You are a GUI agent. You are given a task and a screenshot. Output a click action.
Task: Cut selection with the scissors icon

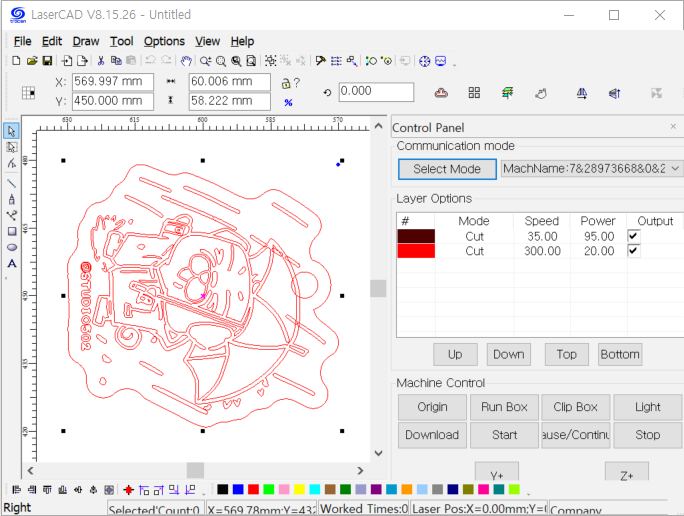pos(101,61)
